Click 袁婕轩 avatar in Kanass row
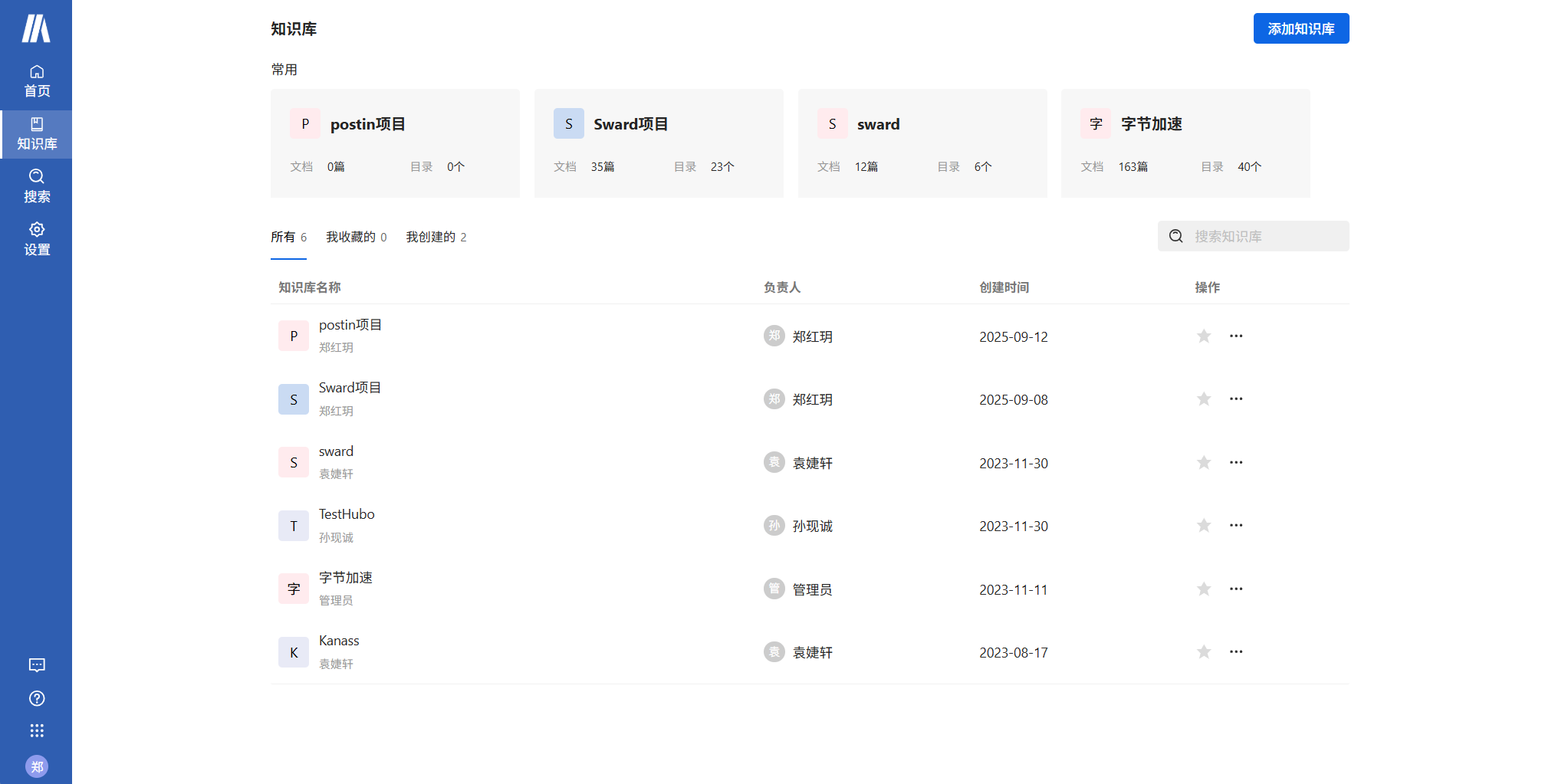 tap(774, 651)
